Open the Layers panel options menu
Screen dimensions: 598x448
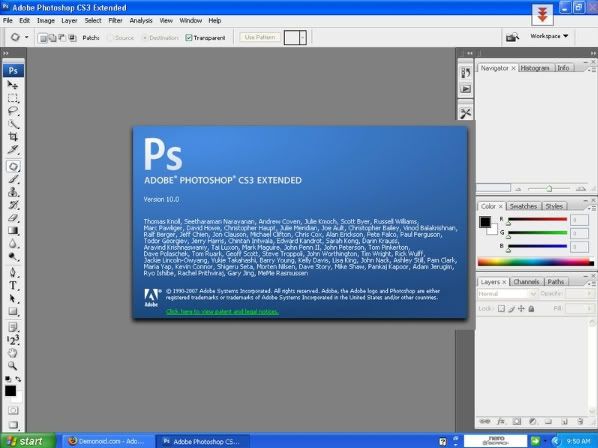point(592,283)
